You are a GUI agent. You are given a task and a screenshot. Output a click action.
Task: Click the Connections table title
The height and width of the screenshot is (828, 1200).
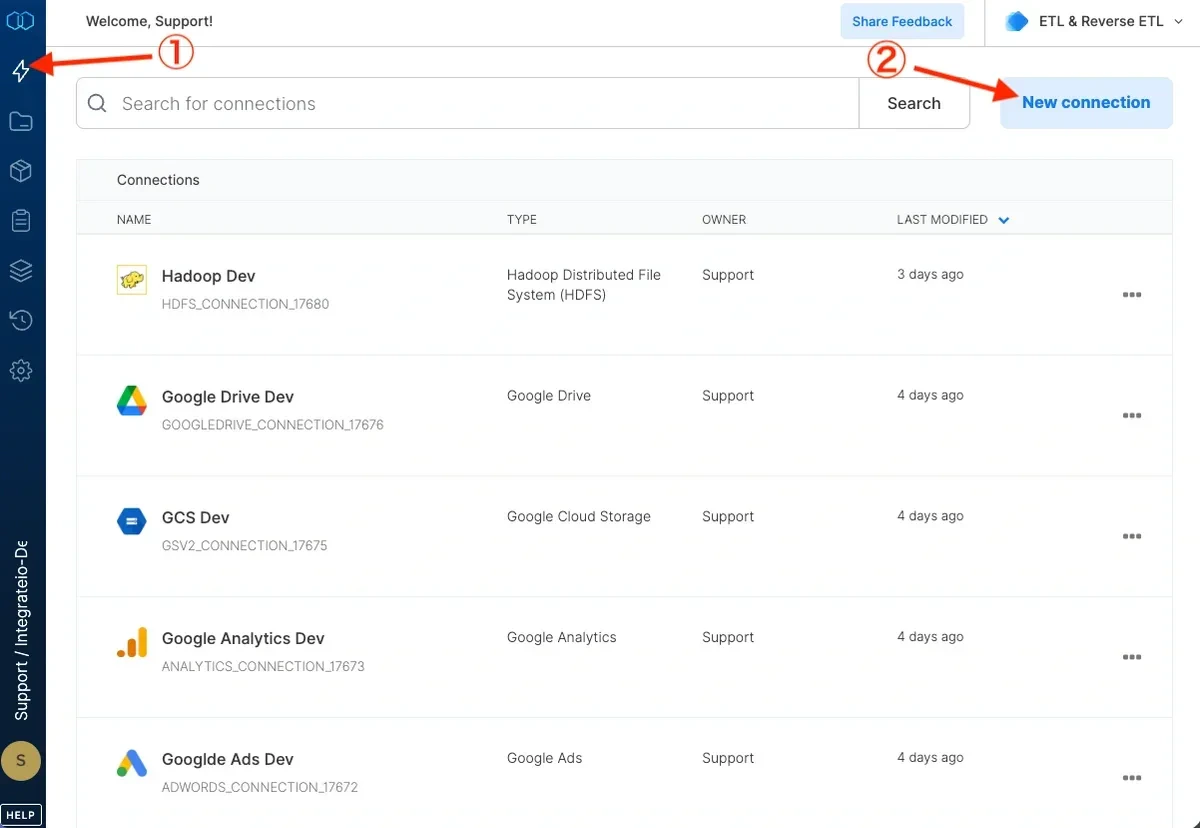pos(158,180)
